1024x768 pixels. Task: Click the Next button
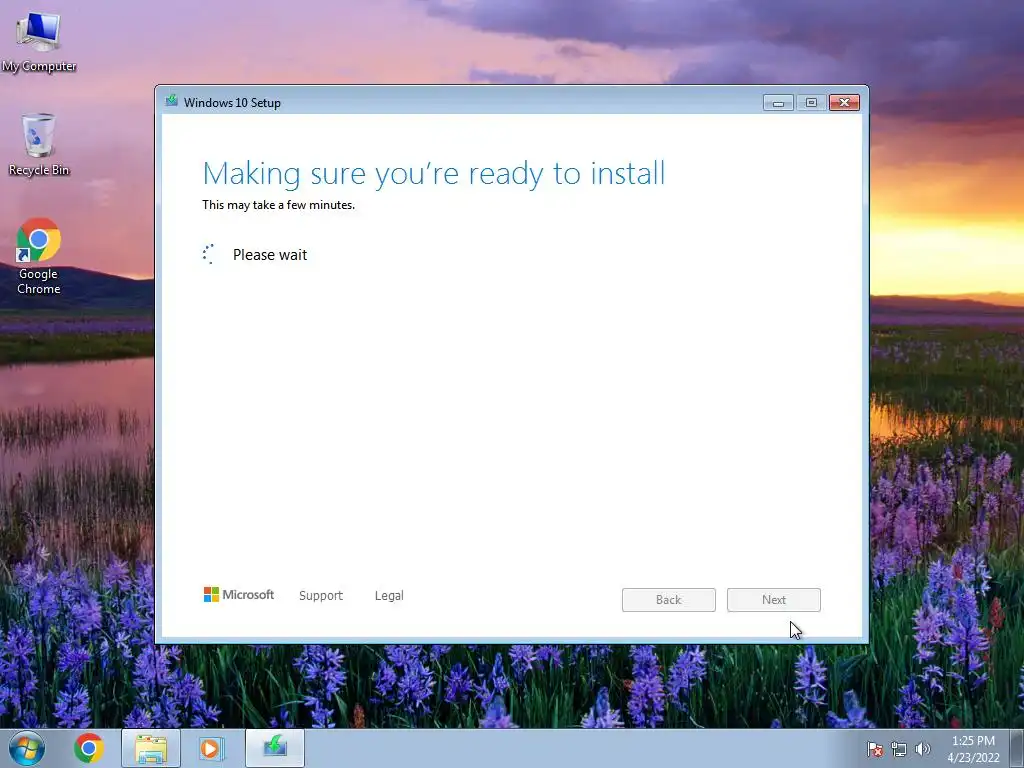[774, 600]
